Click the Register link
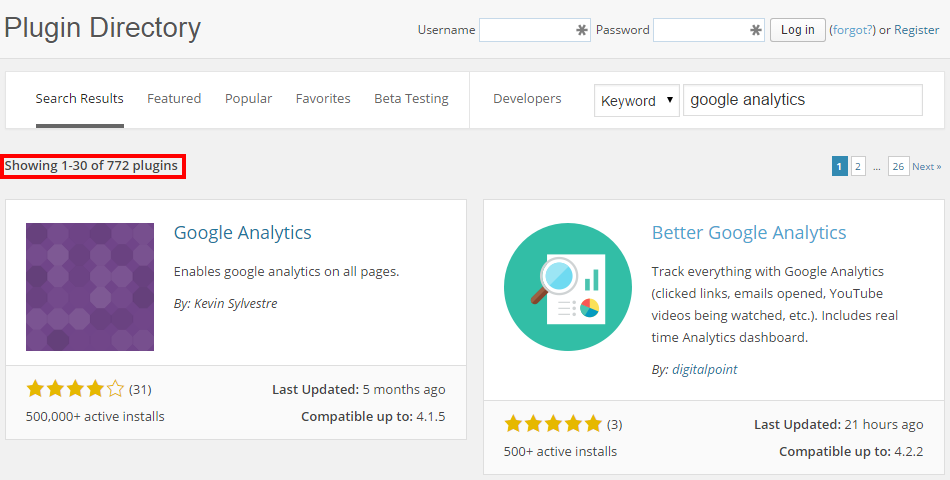This screenshot has height=480, width=950. click(916, 30)
